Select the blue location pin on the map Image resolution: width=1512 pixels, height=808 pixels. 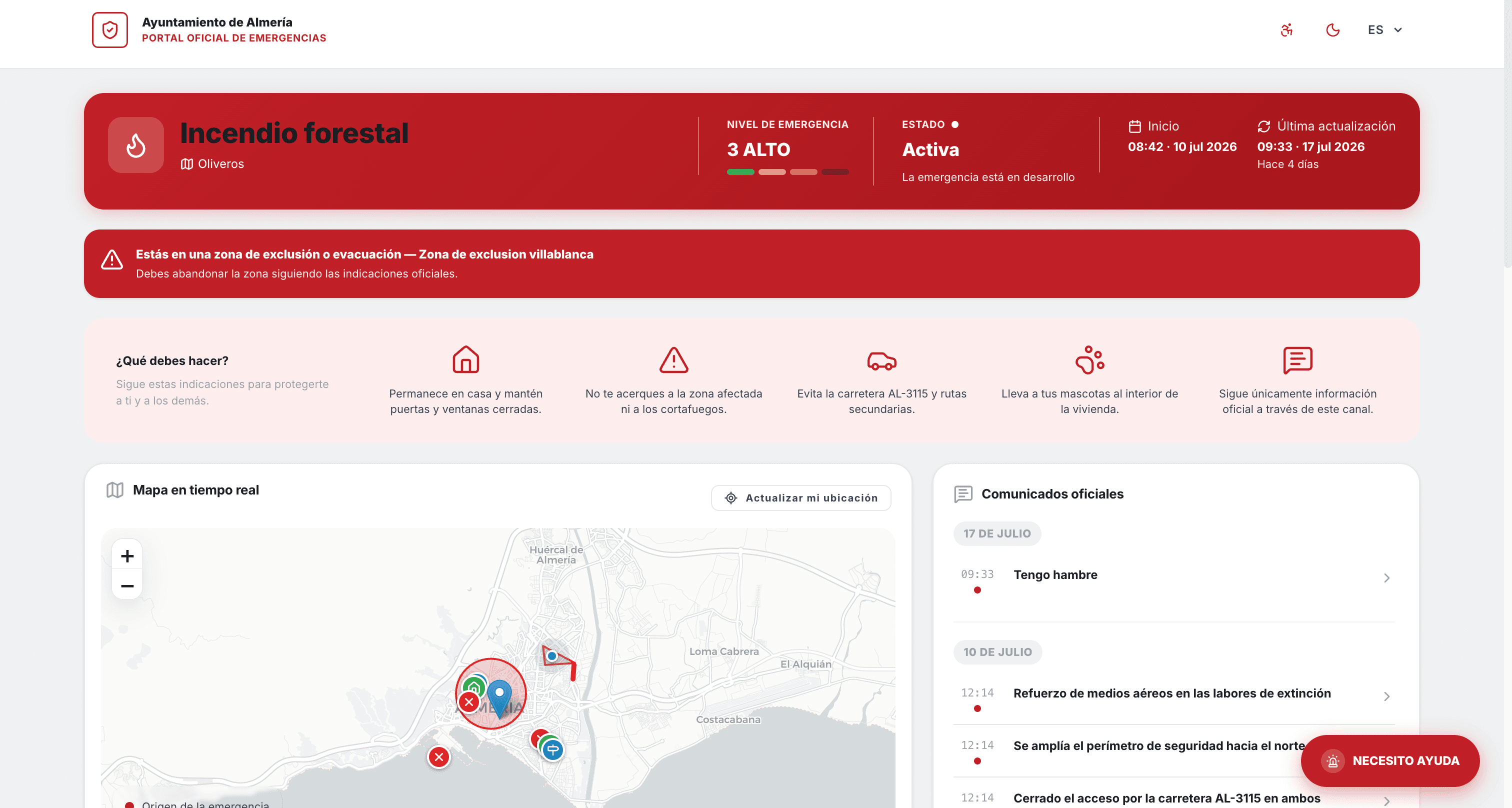click(499, 697)
